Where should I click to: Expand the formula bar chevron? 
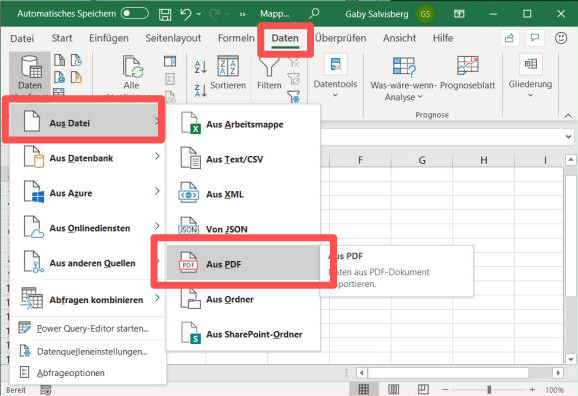568,137
